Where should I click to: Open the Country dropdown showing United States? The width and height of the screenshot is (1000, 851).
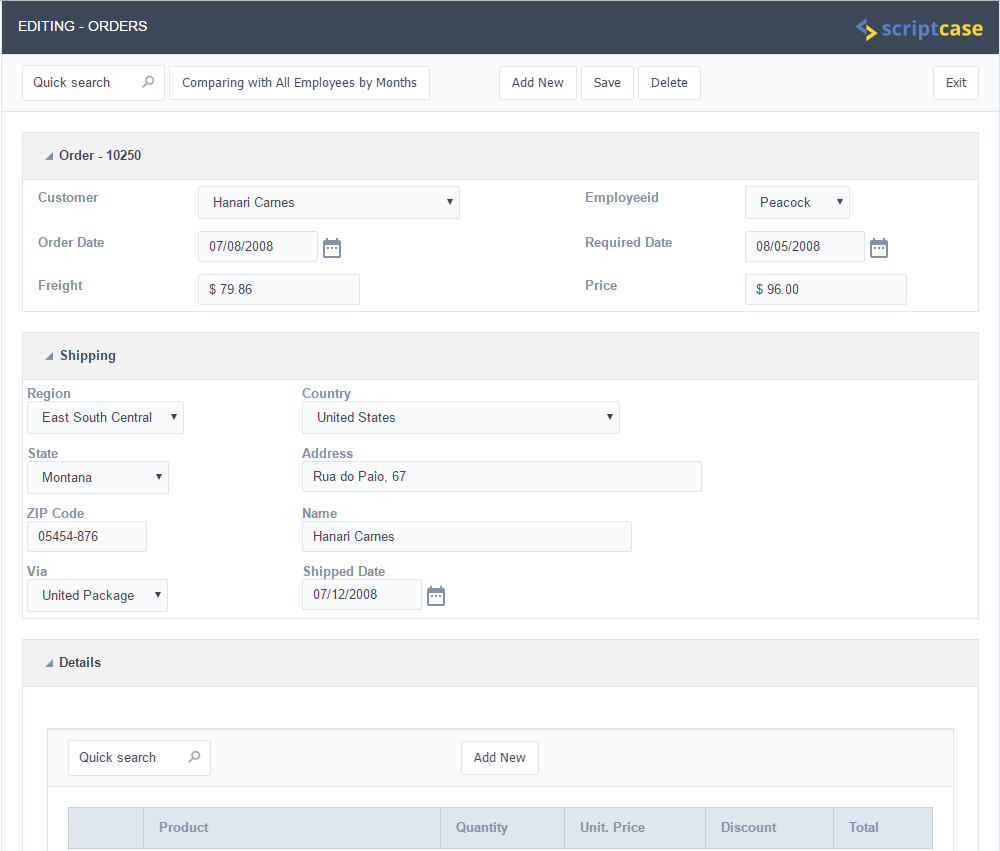click(x=460, y=417)
